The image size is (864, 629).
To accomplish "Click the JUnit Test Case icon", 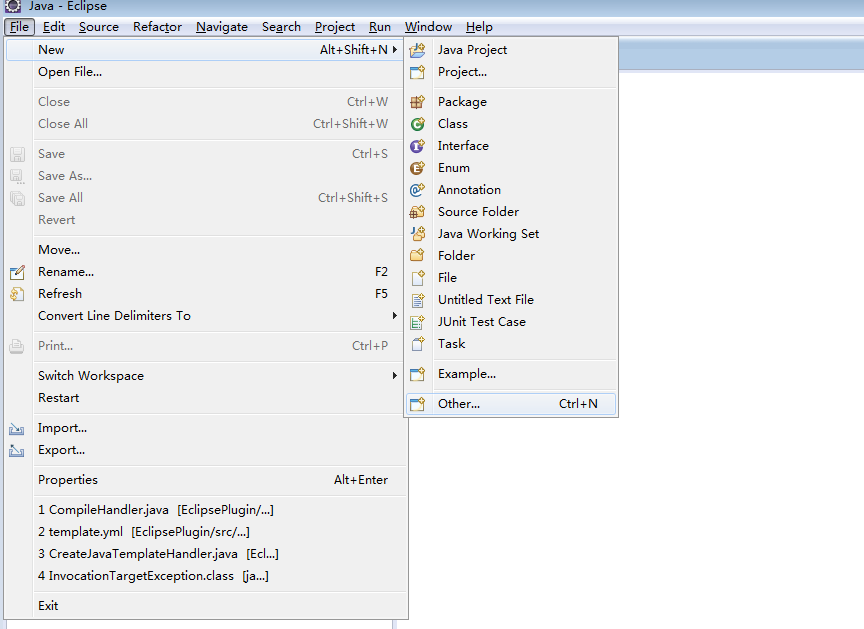I will 418,322.
